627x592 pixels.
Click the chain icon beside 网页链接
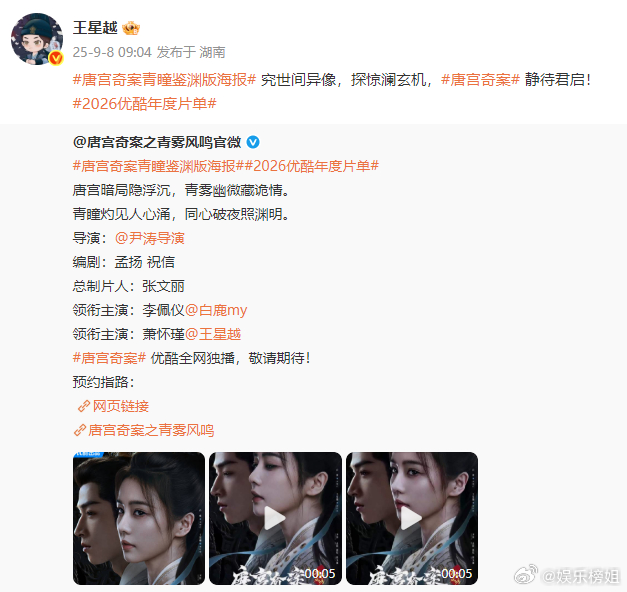click(x=84, y=406)
